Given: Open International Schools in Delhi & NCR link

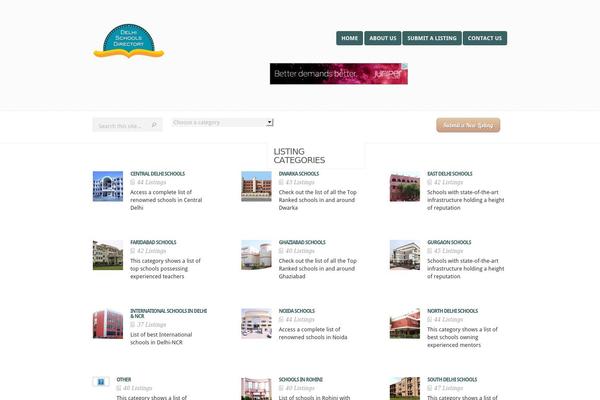Looking at the screenshot, I should tap(168, 313).
